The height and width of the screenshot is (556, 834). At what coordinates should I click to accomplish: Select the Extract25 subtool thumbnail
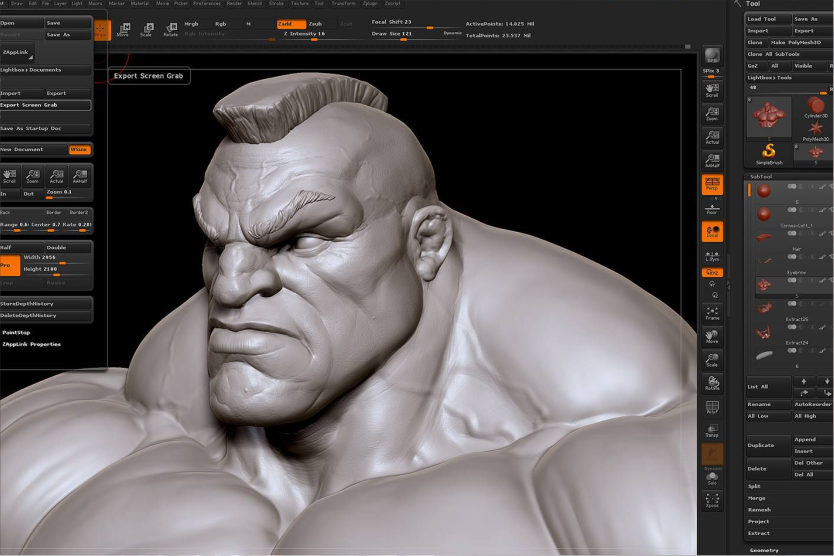(x=764, y=309)
